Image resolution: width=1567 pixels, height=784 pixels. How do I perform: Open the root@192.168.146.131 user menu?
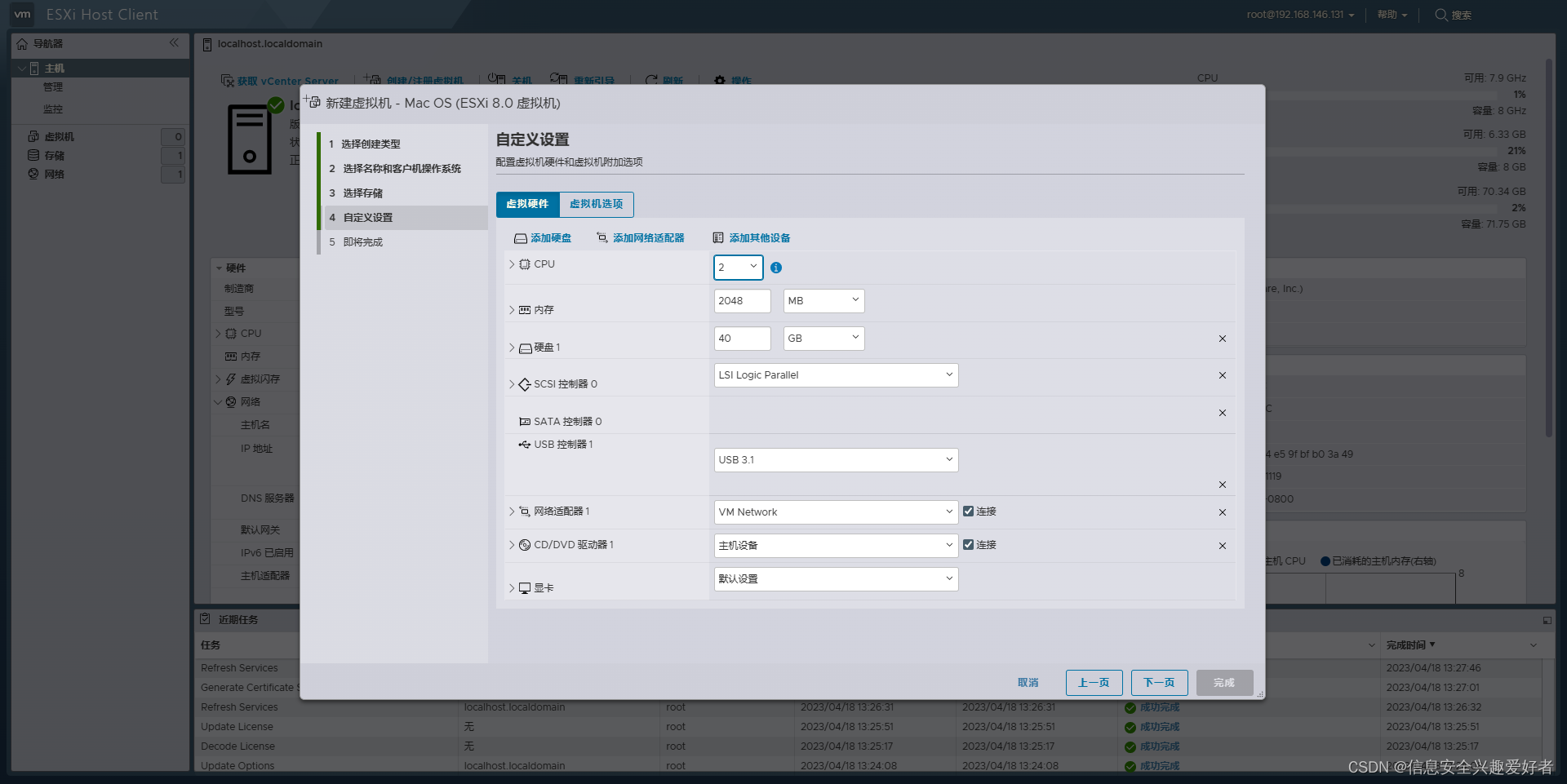pos(1300,15)
